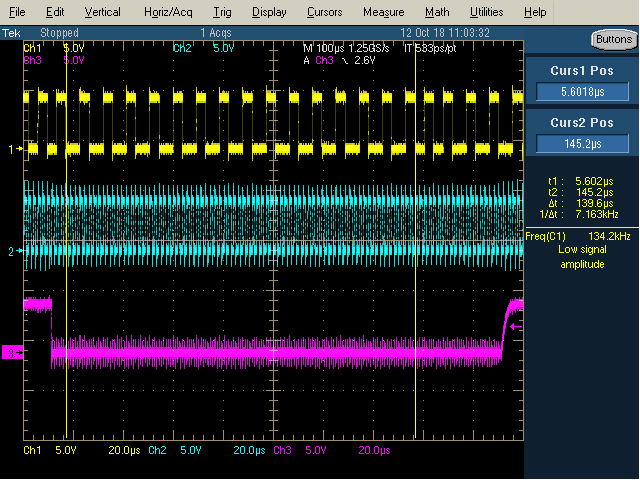This screenshot has width=640, height=480.
Task: Open the Math menu
Action: (437, 12)
